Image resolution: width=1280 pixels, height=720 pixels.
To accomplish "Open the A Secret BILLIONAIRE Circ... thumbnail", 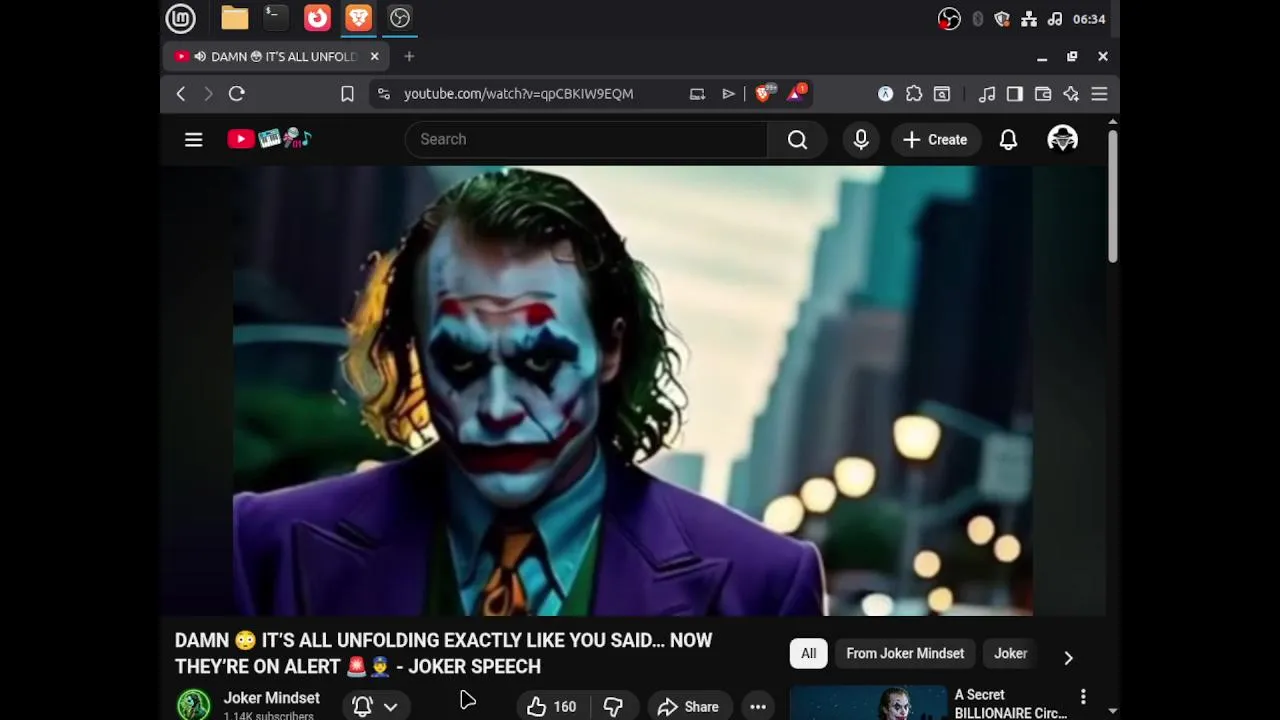I will tap(868, 703).
